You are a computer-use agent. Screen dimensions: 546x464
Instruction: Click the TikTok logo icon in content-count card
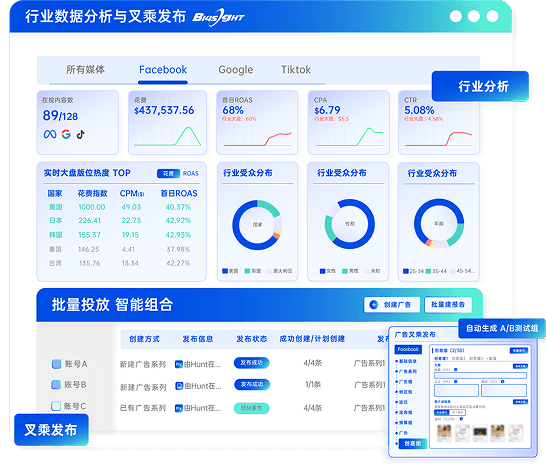pos(80,134)
